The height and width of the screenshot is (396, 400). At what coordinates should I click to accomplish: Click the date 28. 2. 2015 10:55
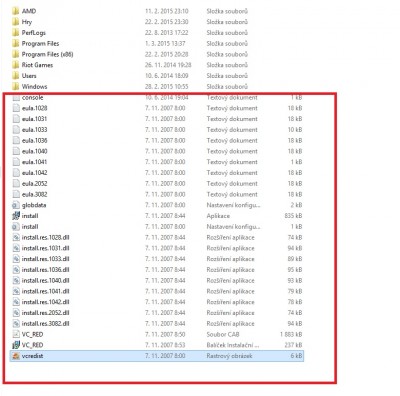click(167, 86)
